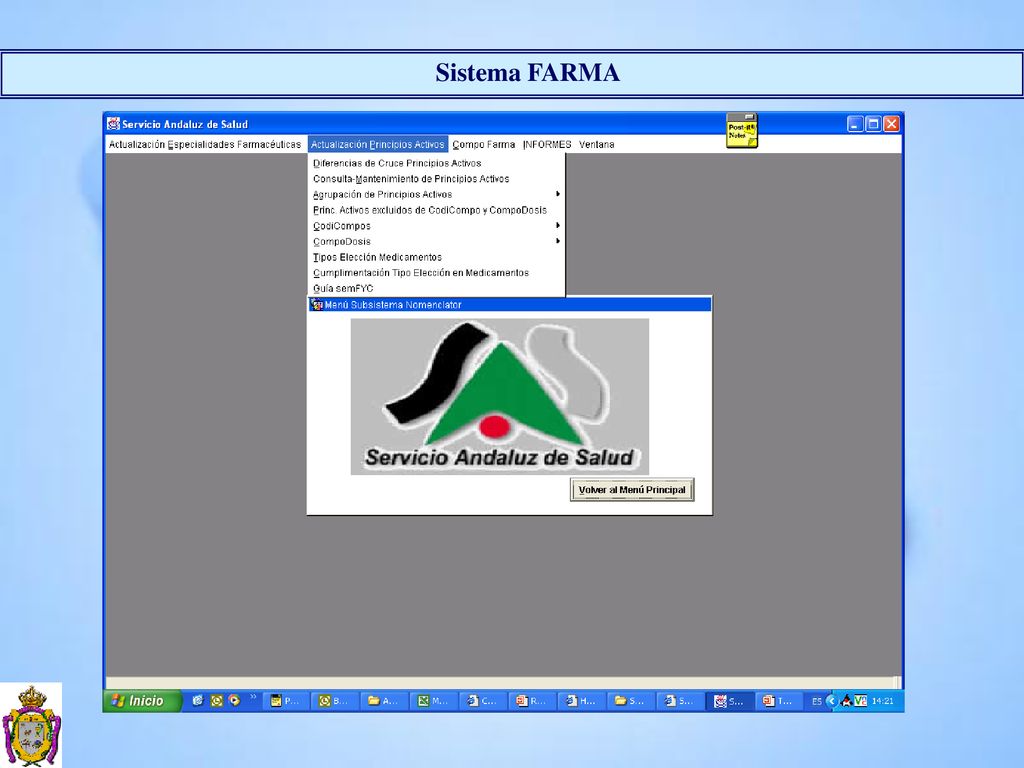Click the Menú Subsistema Nomenclator window icon
Viewport: 1024px width, 768px height.
click(317, 304)
